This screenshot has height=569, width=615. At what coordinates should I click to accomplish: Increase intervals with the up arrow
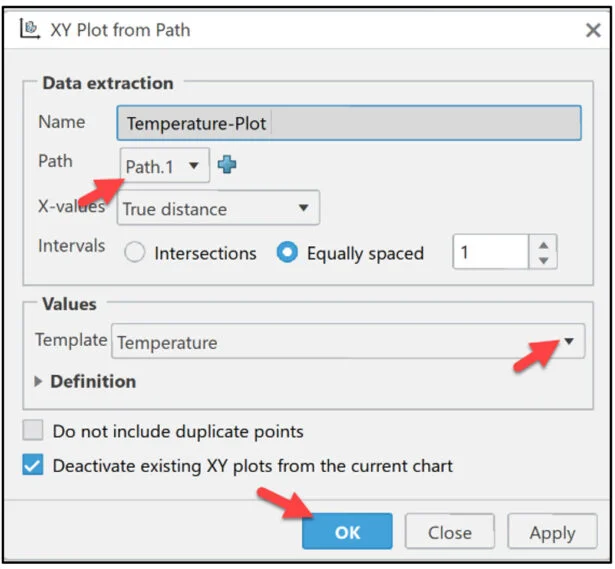click(x=543, y=244)
